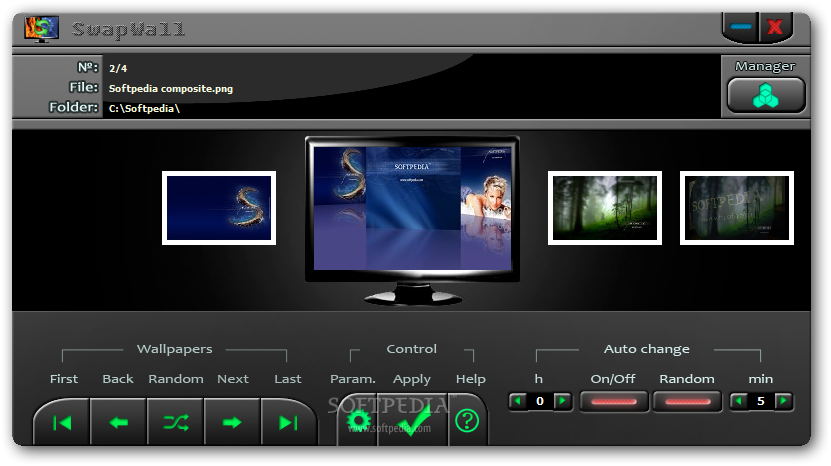Jump to the last wallpaper
The image size is (831, 466).
pos(289,423)
